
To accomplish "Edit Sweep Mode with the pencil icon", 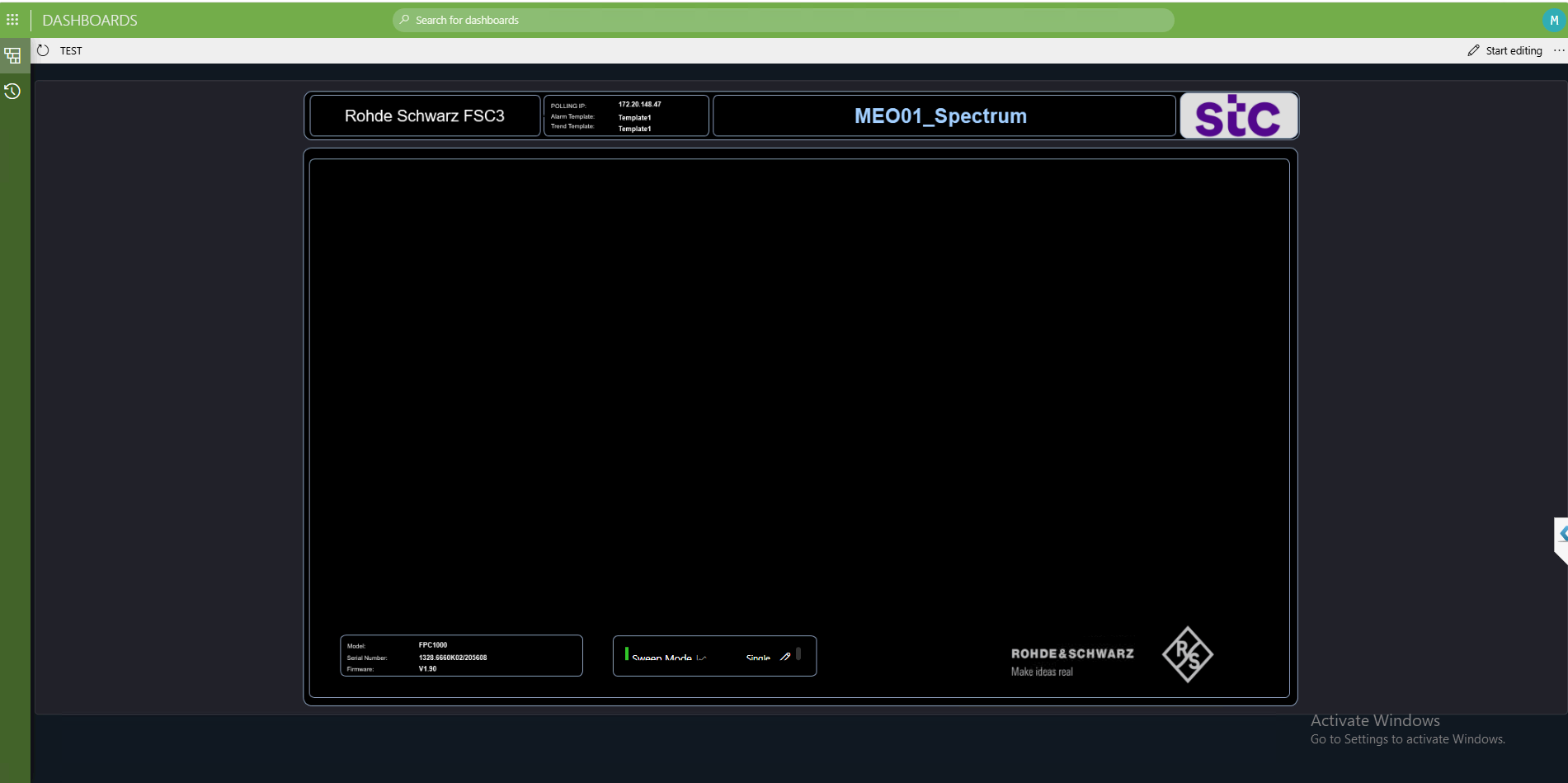I will [785, 657].
